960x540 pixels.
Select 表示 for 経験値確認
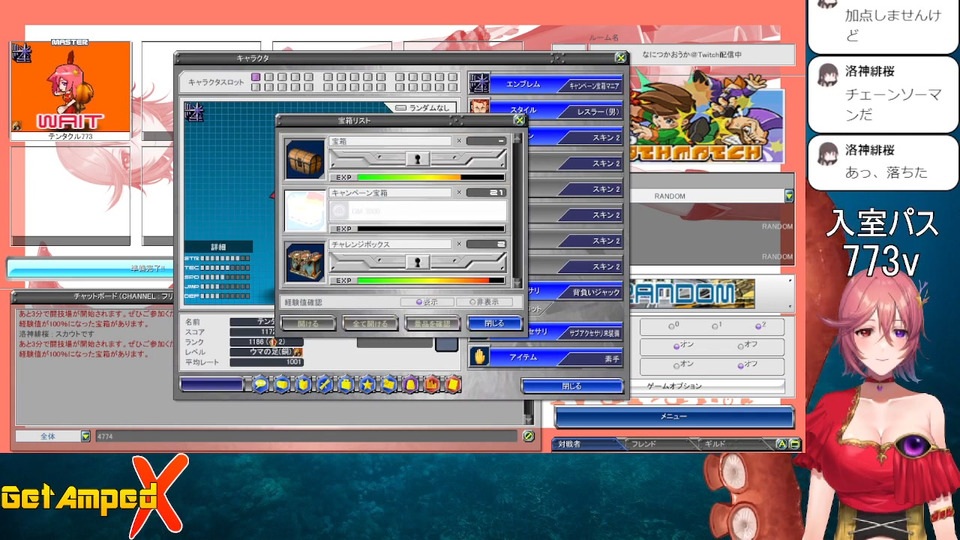point(427,302)
